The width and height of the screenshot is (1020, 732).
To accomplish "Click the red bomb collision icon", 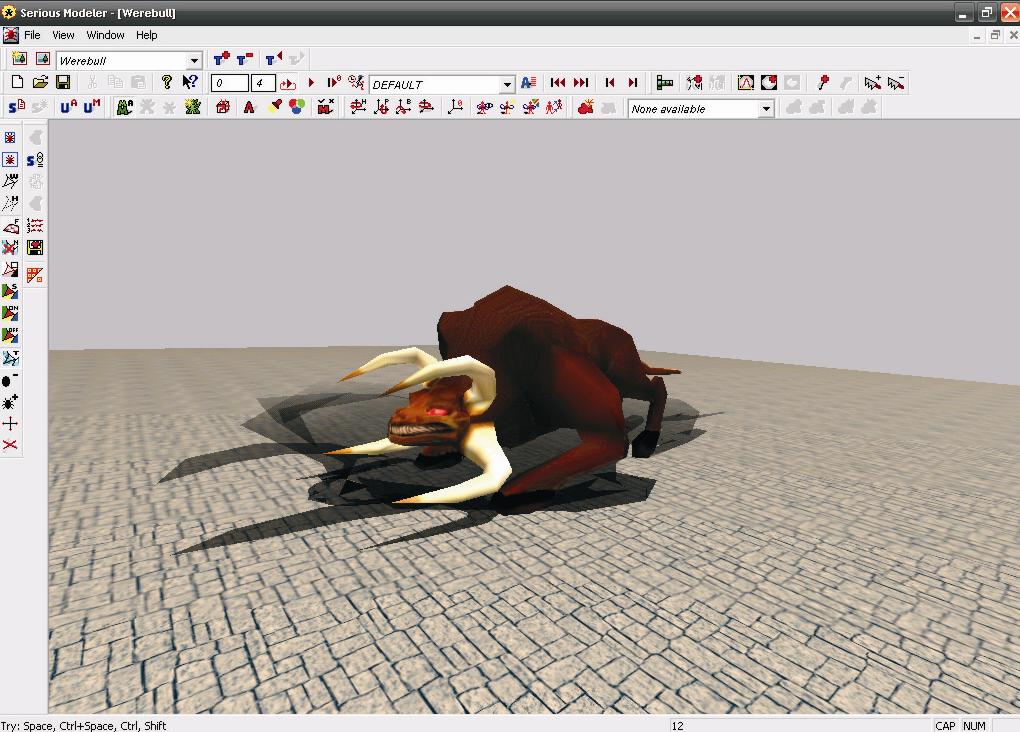I will [x=585, y=107].
